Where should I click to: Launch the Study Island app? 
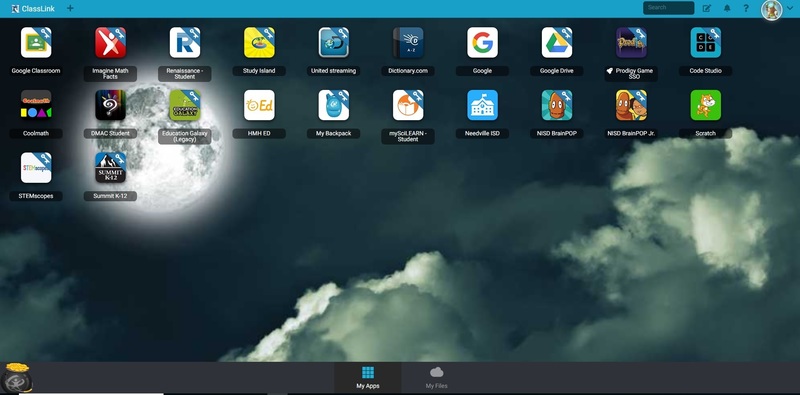tap(259, 42)
